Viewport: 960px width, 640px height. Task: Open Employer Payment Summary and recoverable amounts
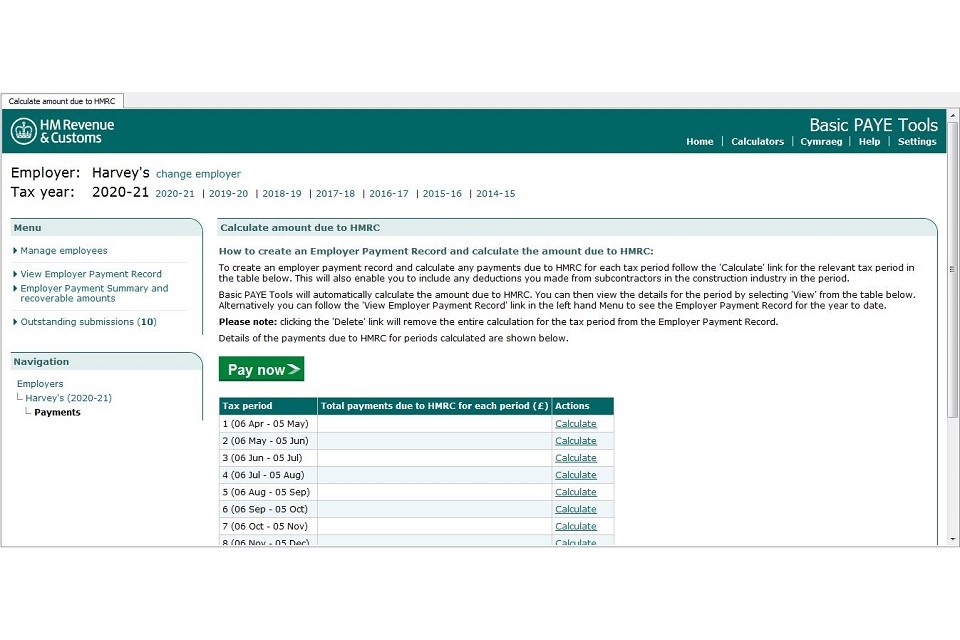coord(94,293)
